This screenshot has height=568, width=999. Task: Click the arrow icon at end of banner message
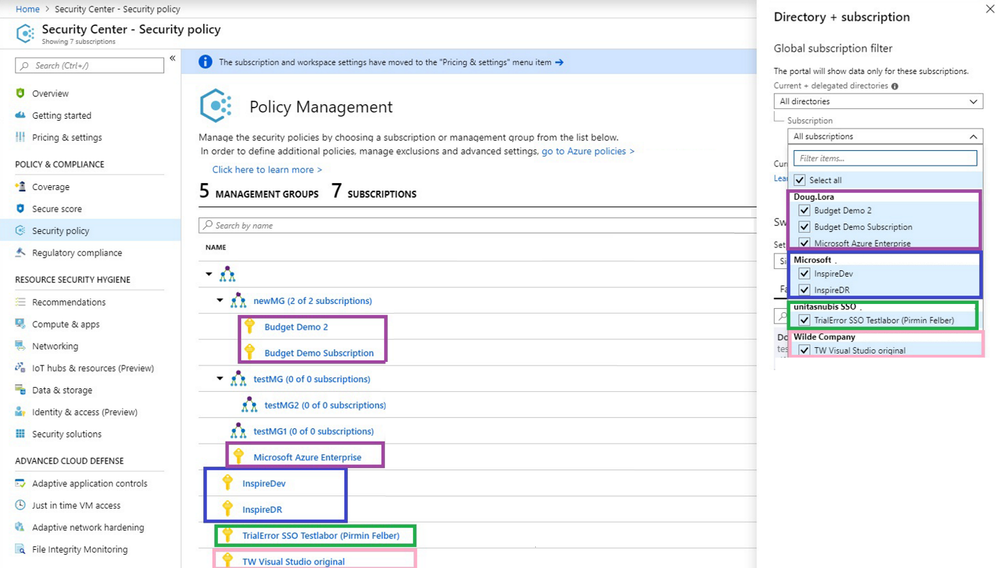coord(559,62)
